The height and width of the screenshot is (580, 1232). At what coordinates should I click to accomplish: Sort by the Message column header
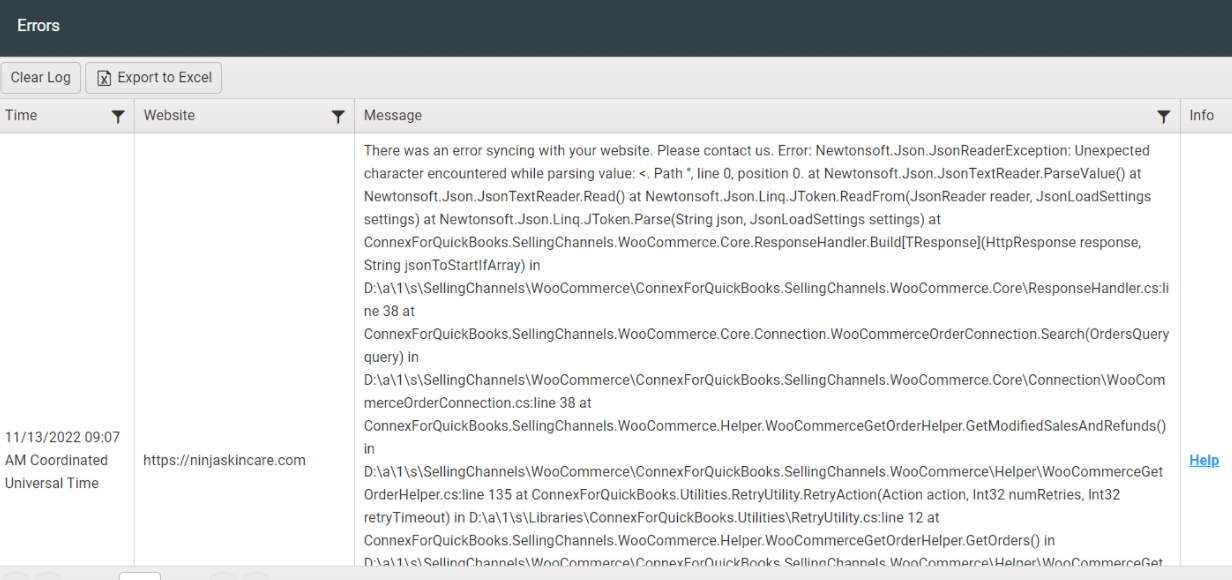tap(393, 115)
